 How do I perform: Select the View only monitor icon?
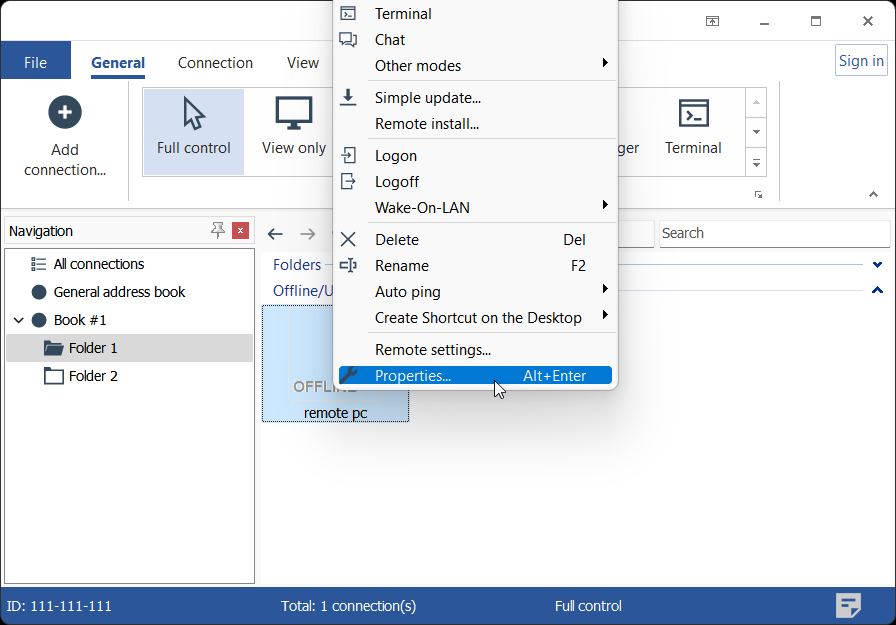tap(293, 114)
